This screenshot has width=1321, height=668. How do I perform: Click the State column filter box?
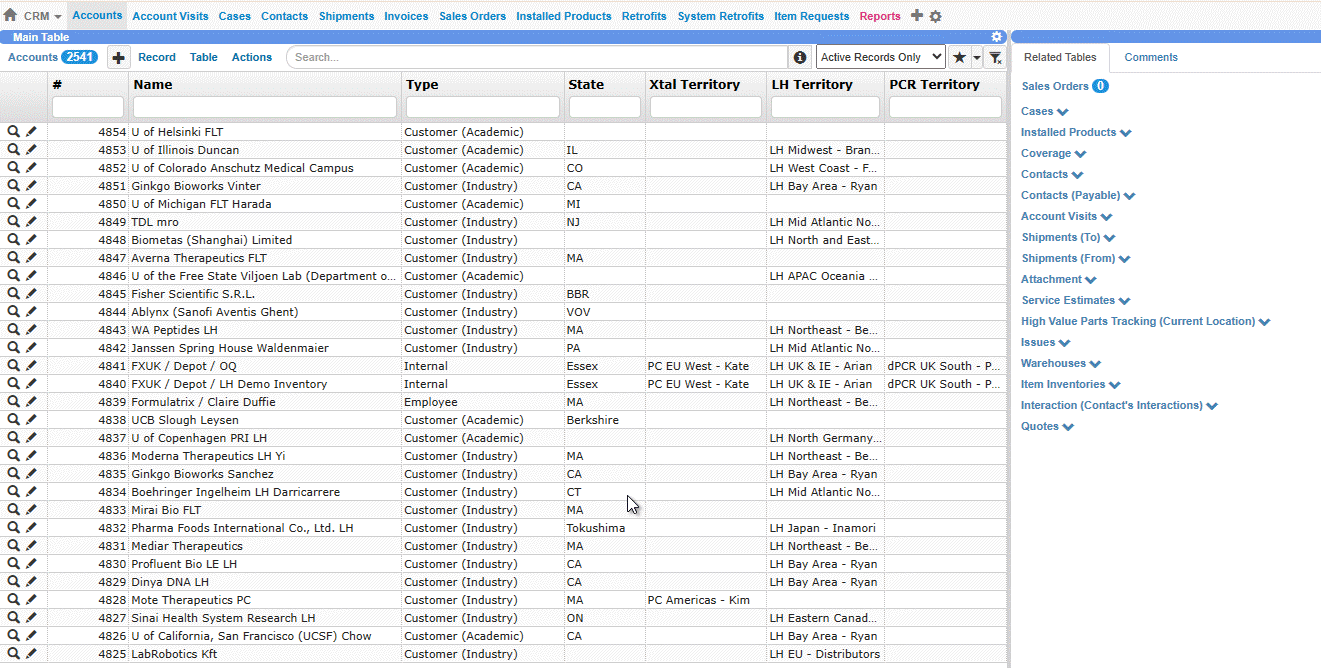point(605,107)
